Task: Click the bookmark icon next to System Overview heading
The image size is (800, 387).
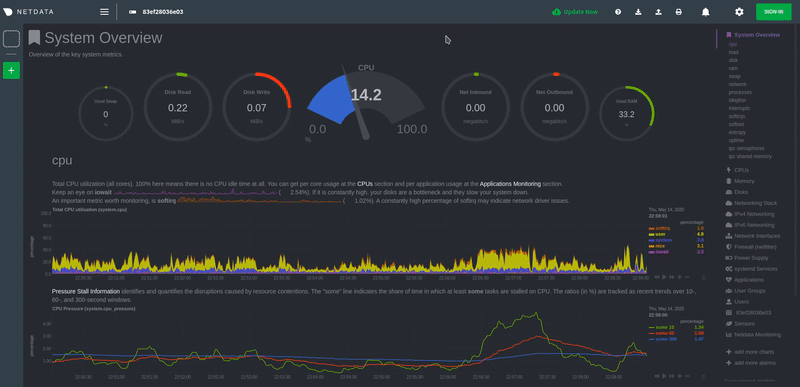Action: [34, 38]
